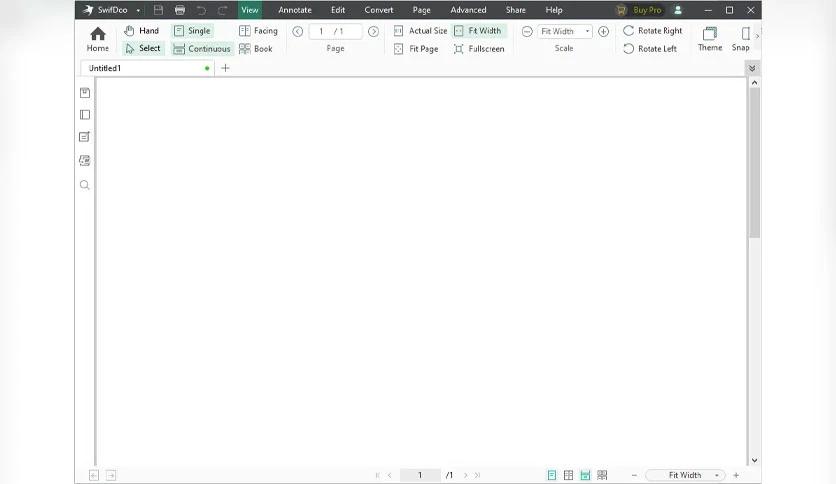
Task: Select the Untitled1 document tab
Action: (147, 68)
